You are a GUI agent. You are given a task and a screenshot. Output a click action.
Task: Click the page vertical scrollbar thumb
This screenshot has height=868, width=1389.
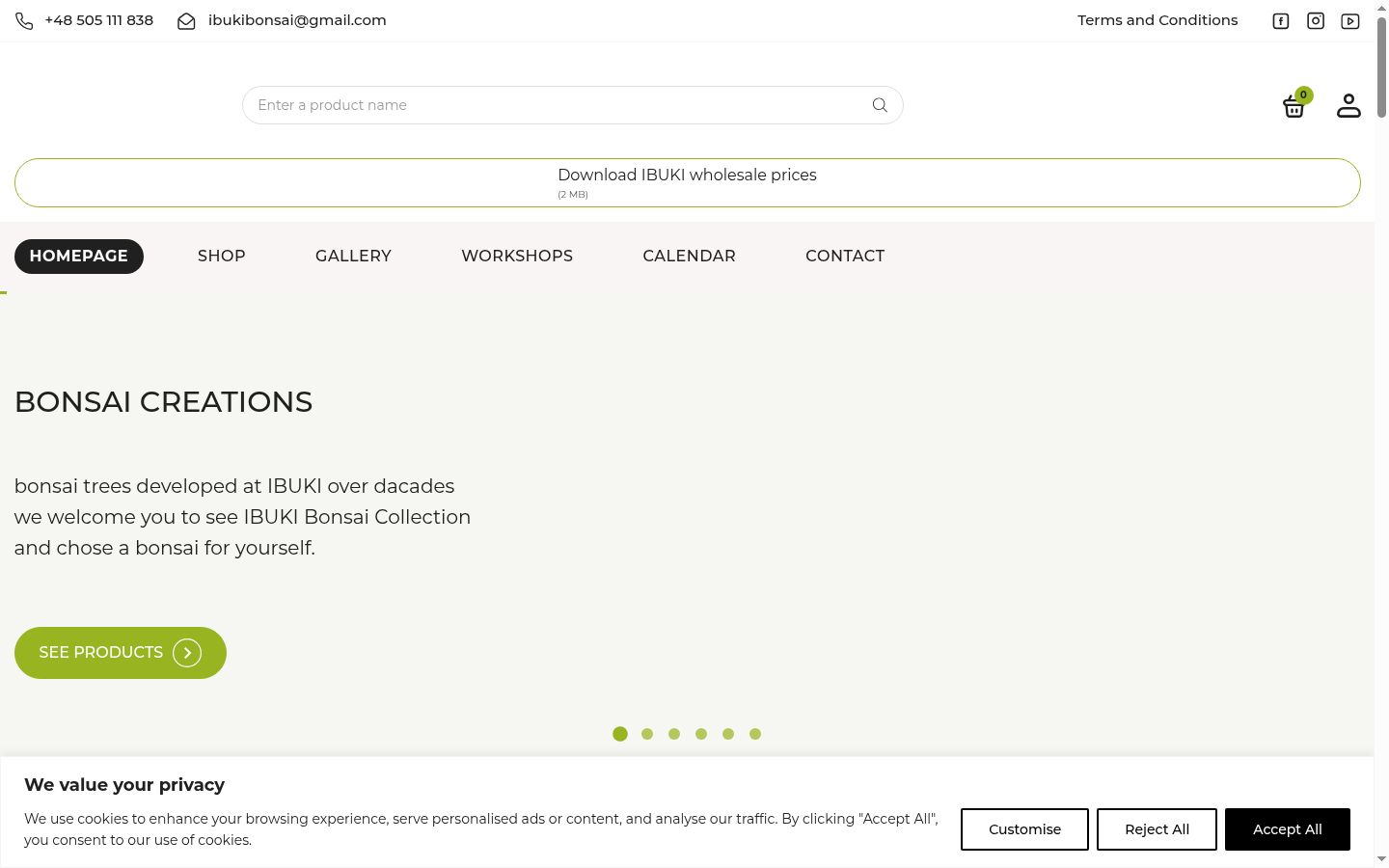[1381, 67]
